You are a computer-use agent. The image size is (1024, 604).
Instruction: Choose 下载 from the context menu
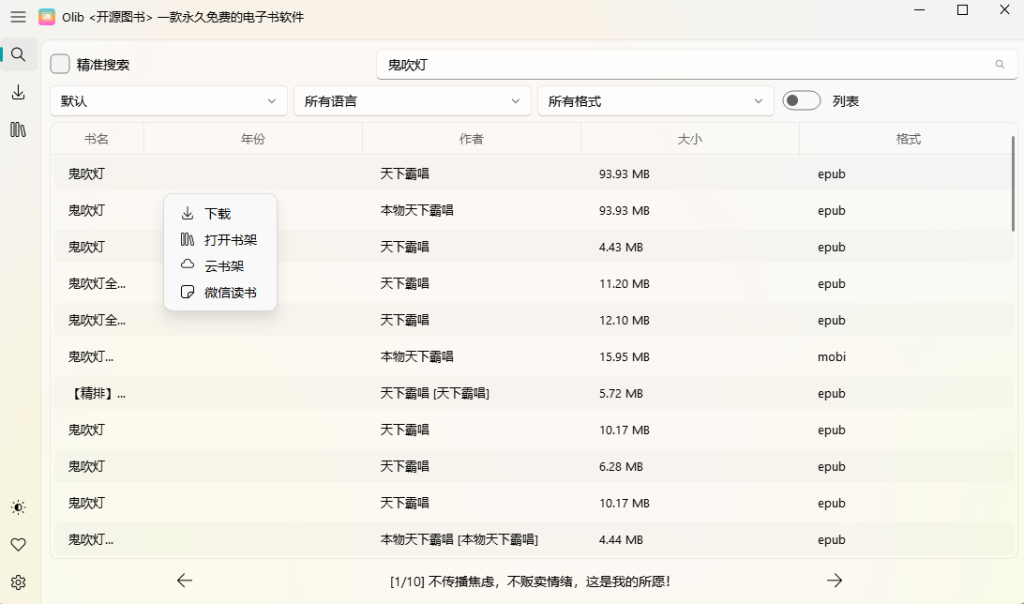click(218, 214)
